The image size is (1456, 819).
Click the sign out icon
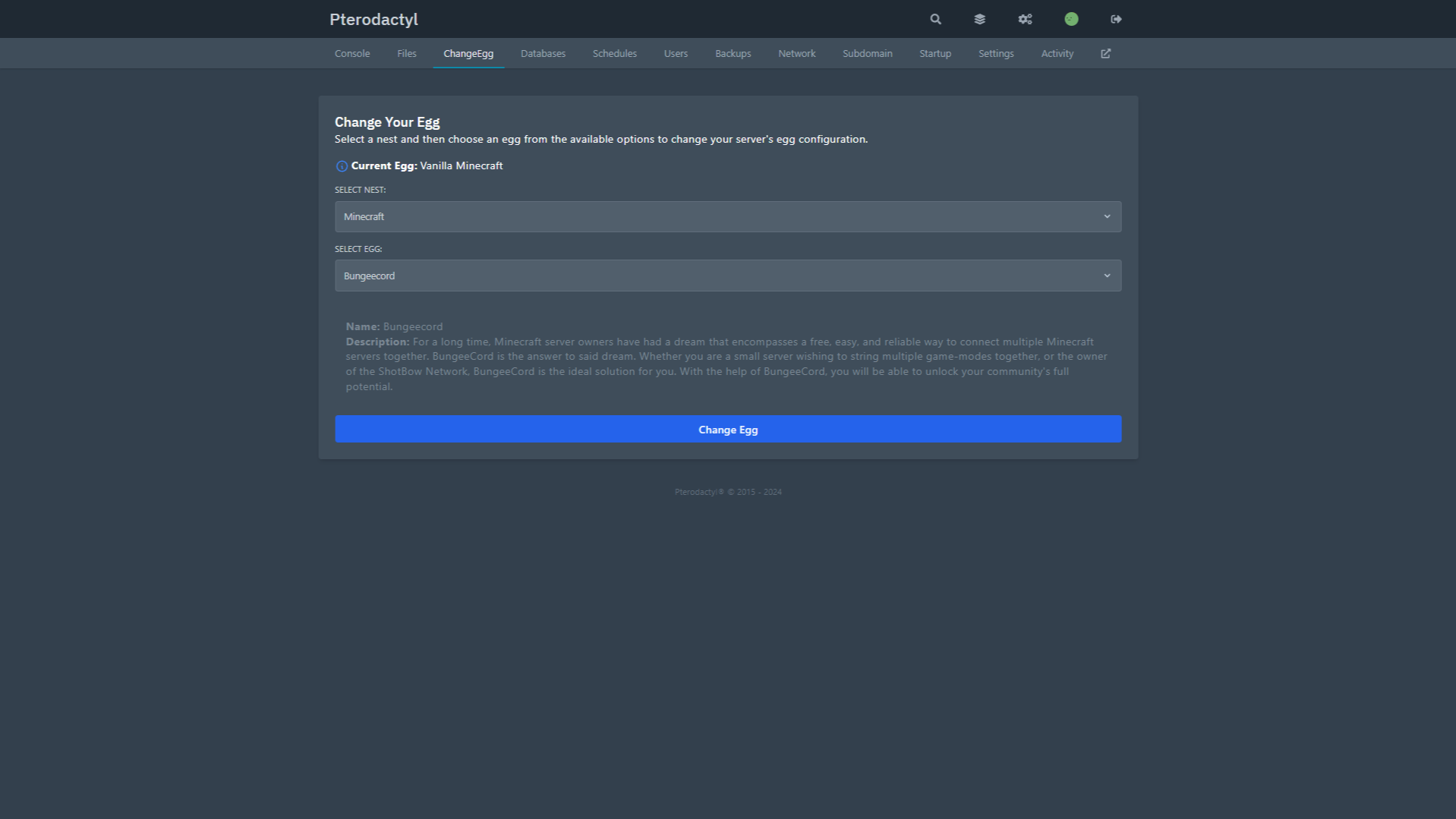pyautogui.click(x=1116, y=19)
